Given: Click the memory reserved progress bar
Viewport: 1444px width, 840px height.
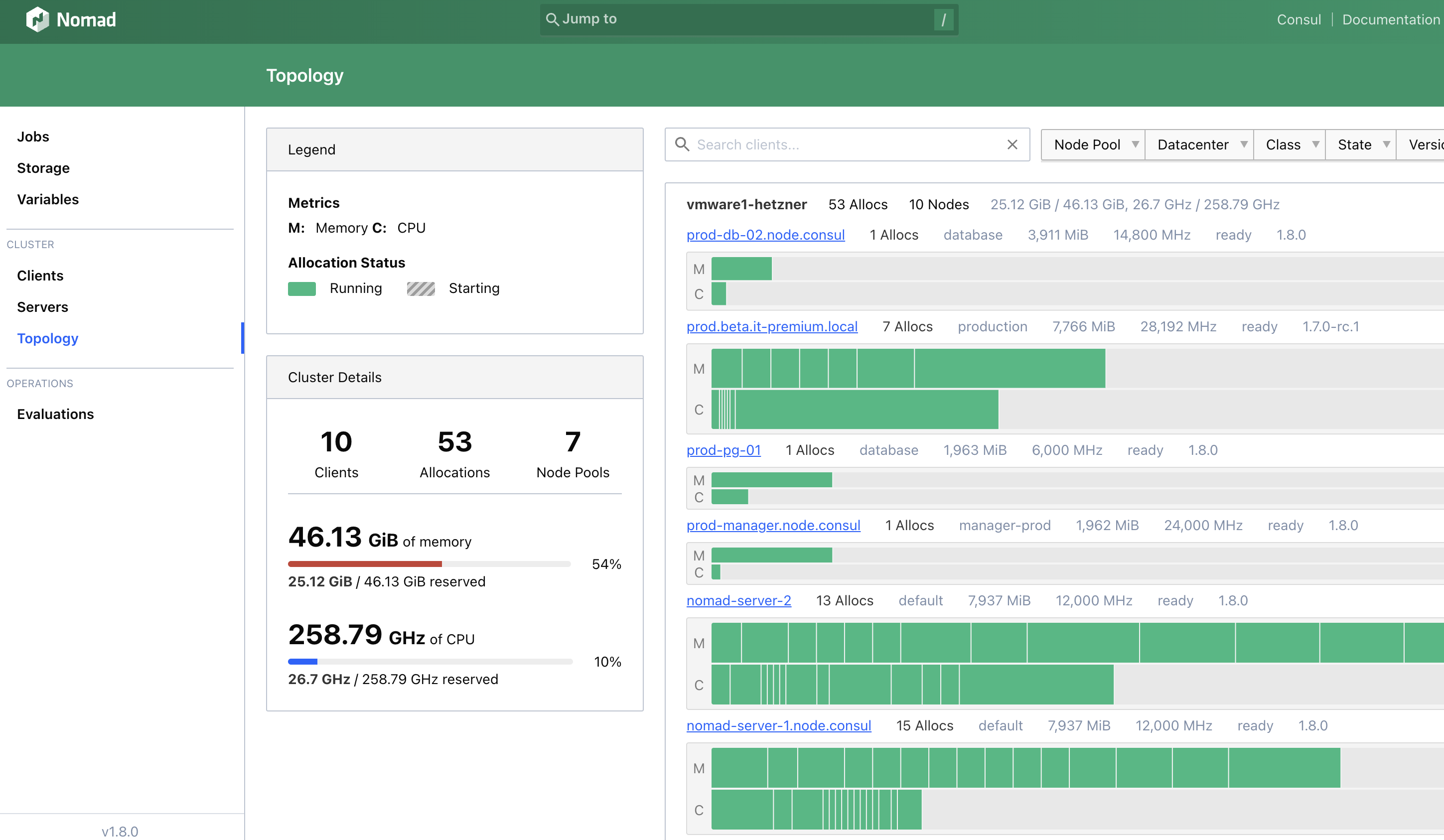Looking at the screenshot, I should 429,564.
